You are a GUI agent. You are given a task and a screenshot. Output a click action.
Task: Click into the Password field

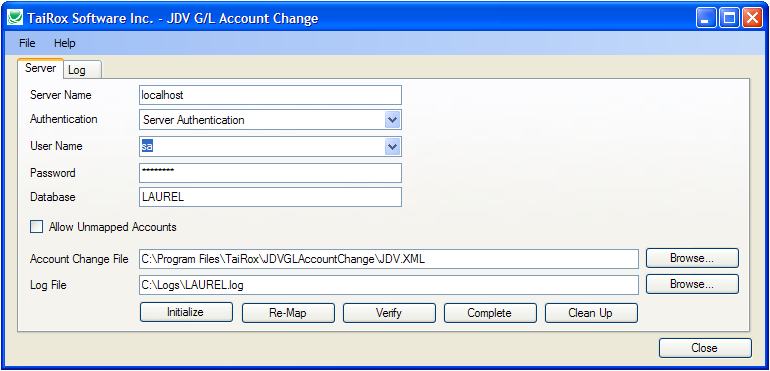pos(270,172)
